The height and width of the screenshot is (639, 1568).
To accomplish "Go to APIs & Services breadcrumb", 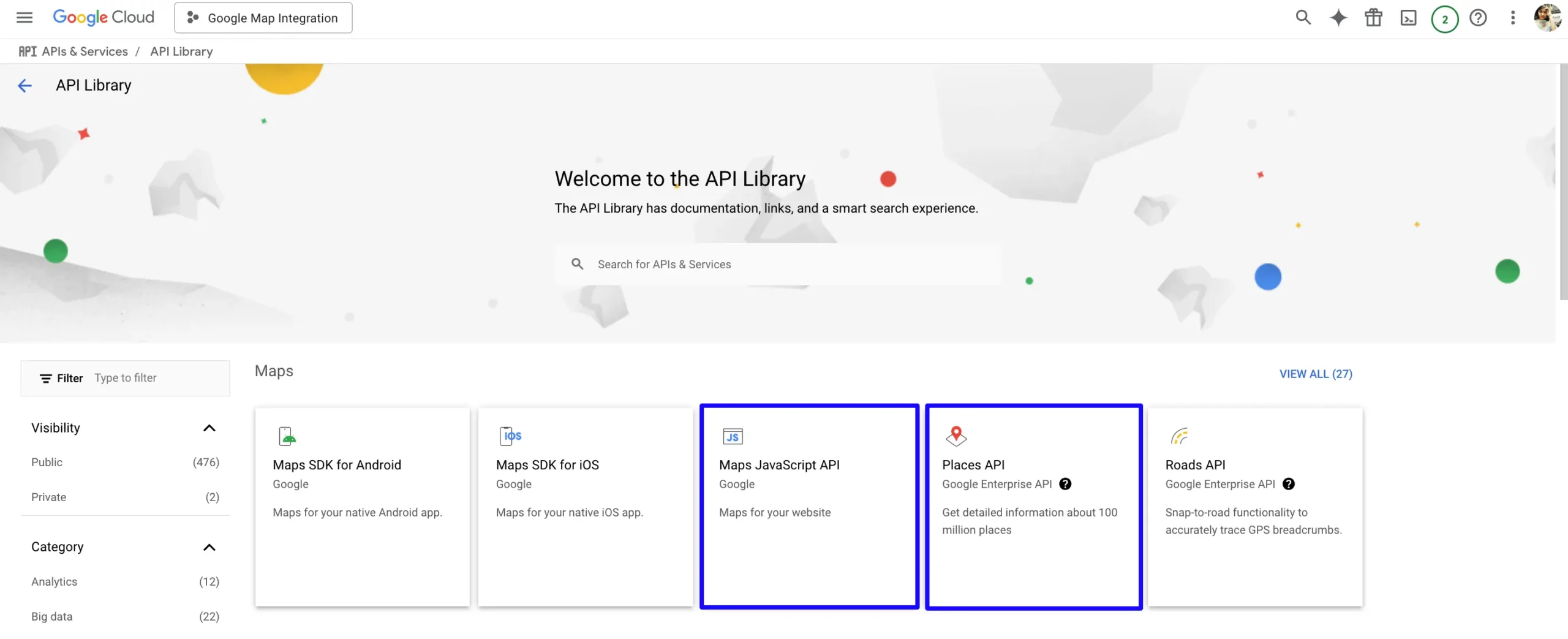I will [85, 51].
